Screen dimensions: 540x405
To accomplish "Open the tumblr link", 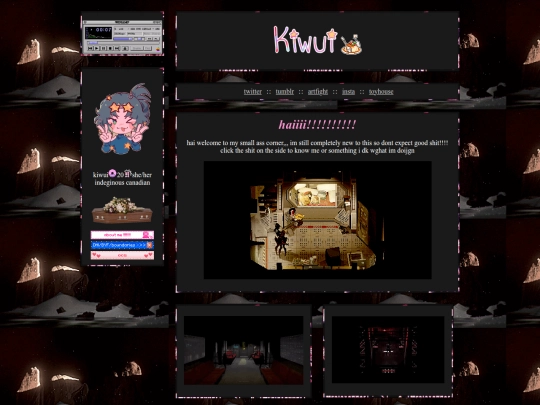I will pyautogui.click(x=284, y=92).
